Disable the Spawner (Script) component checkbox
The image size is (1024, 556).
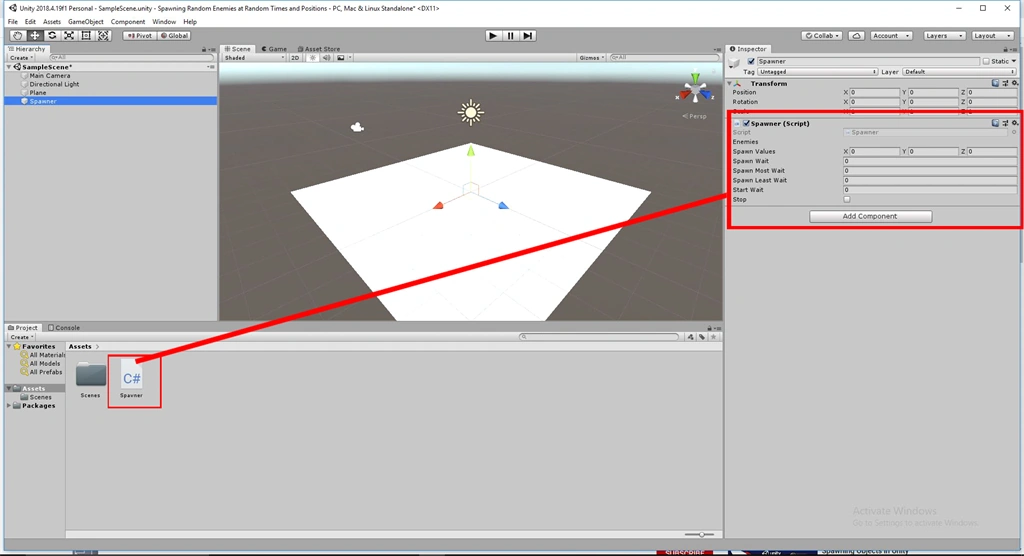click(746, 123)
